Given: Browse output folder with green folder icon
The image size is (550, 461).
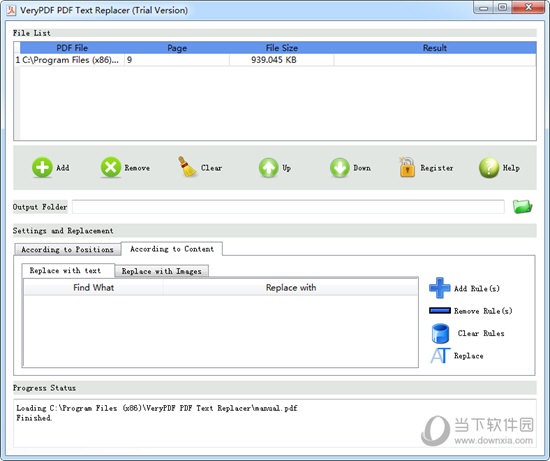Looking at the screenshot, I should [522, 207].
